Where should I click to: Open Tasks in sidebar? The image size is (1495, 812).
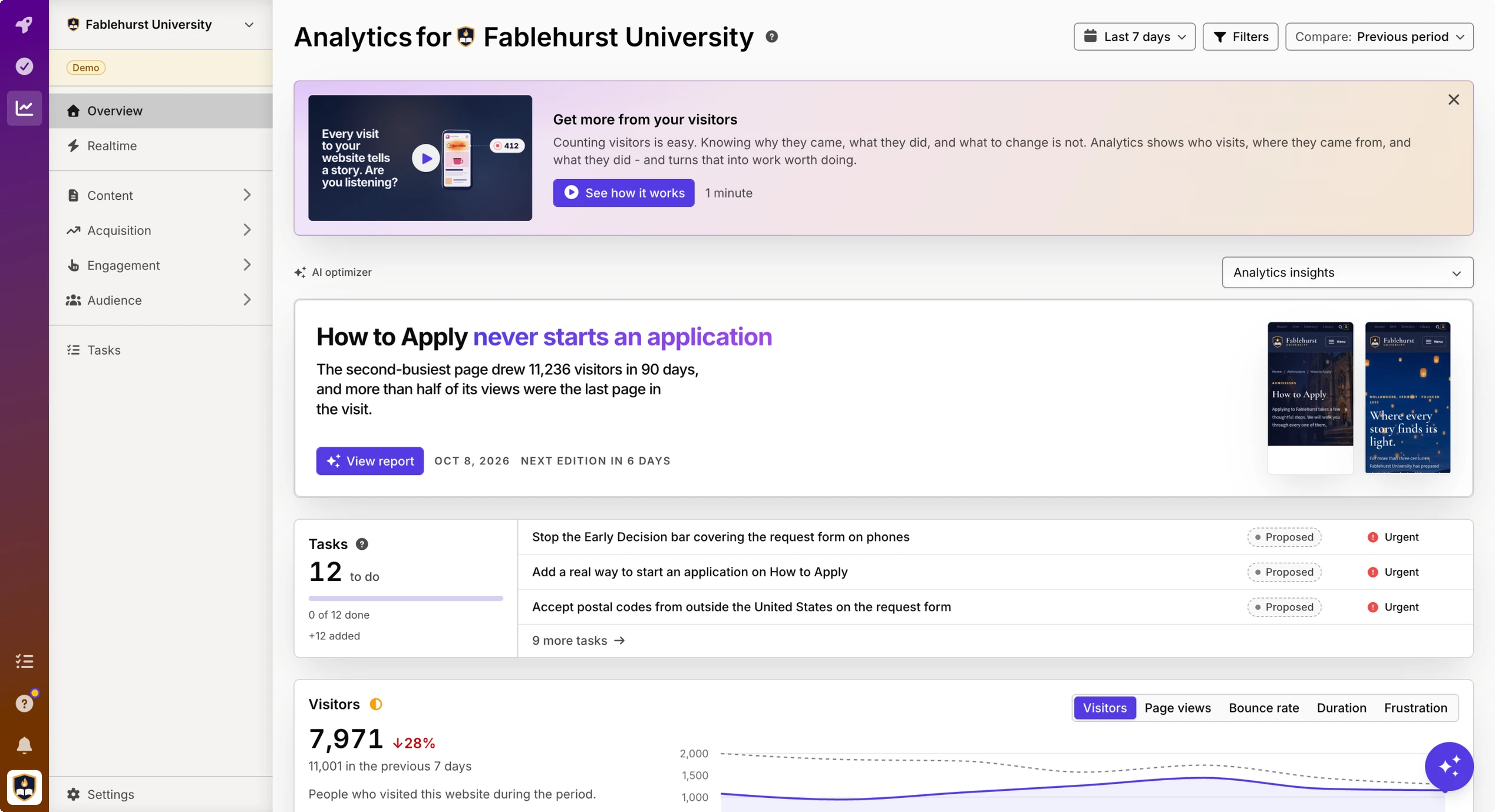[161, 350]
